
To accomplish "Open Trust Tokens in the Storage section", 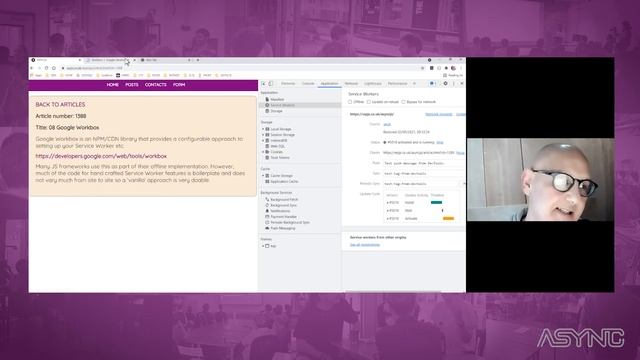I will click(280, 158).
